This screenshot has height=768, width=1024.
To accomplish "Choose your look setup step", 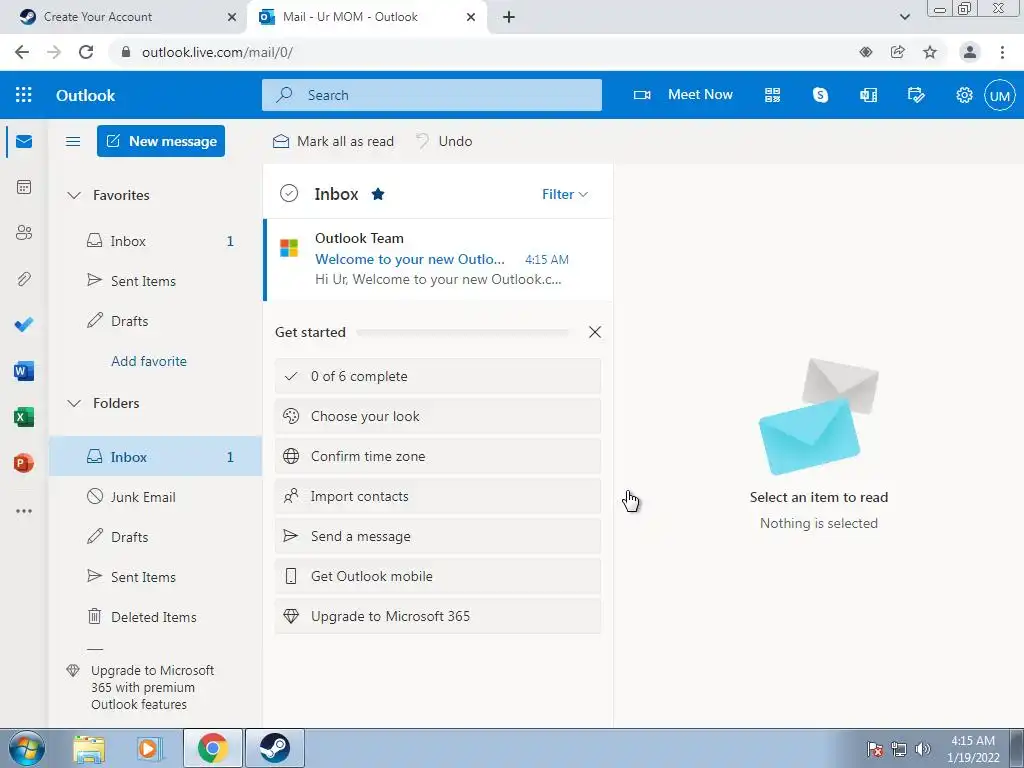I will coord(438,416).
